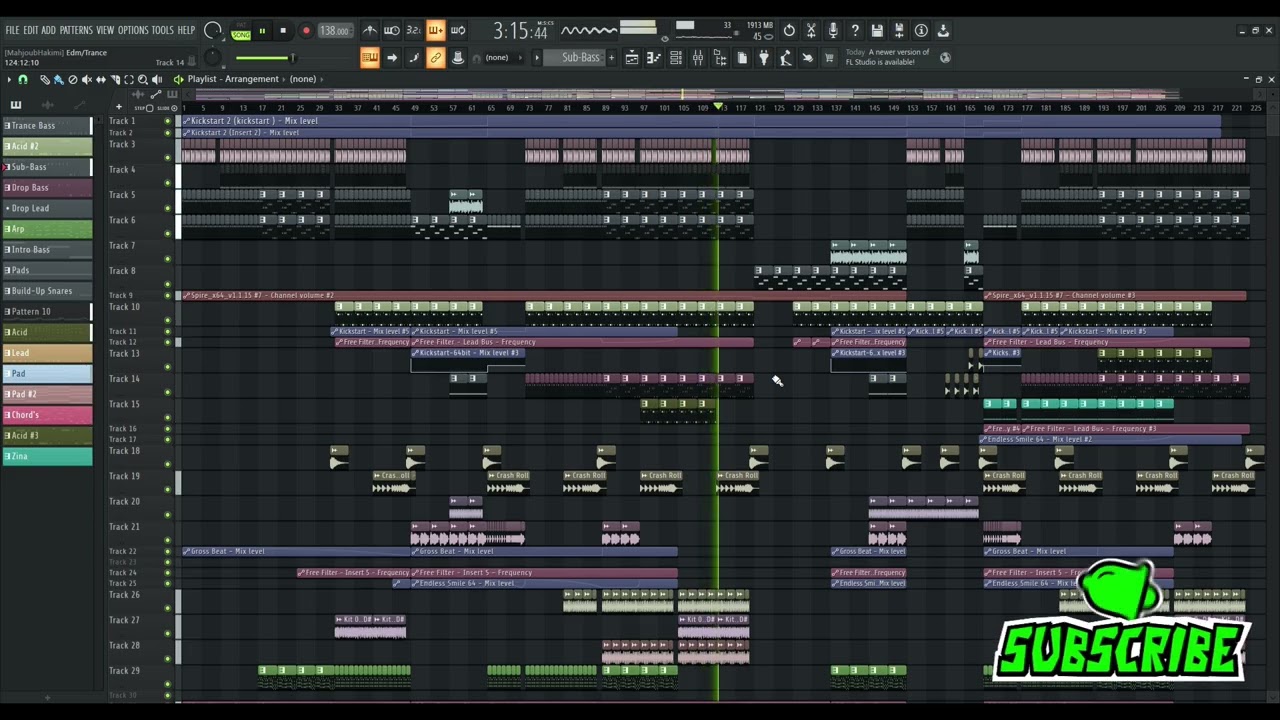Open the pattern options arrow left of Sub-Bass
This screenshot has height=720, width=1280.
click(x=537, y=58)
